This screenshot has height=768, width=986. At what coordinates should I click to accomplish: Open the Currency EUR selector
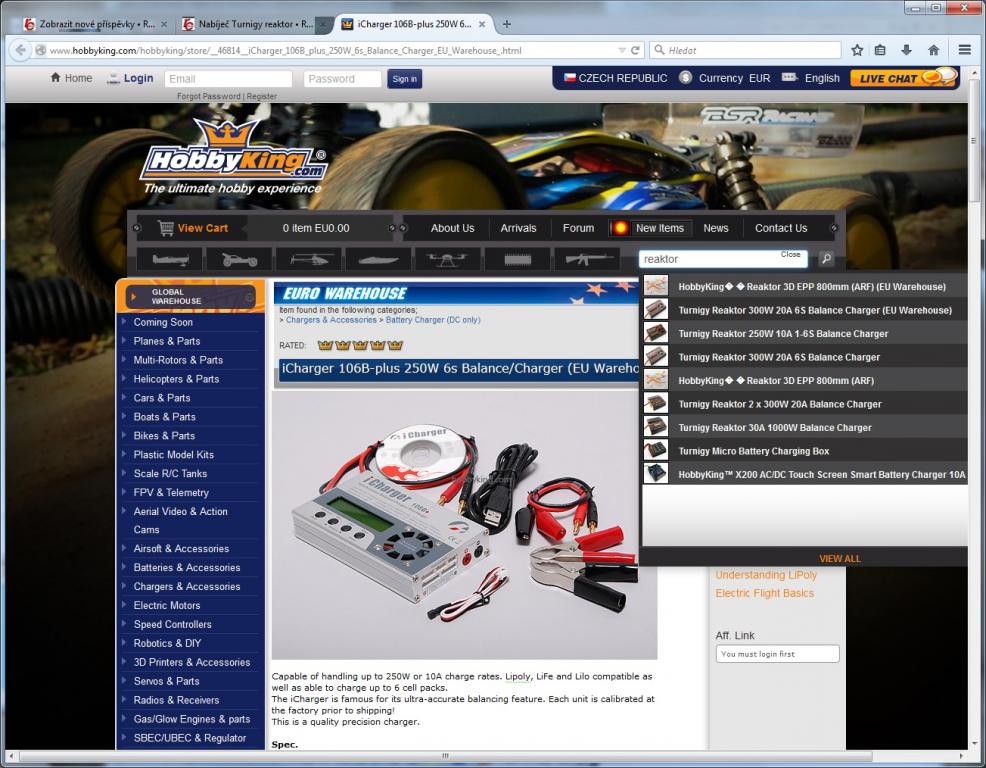point(725,78)
